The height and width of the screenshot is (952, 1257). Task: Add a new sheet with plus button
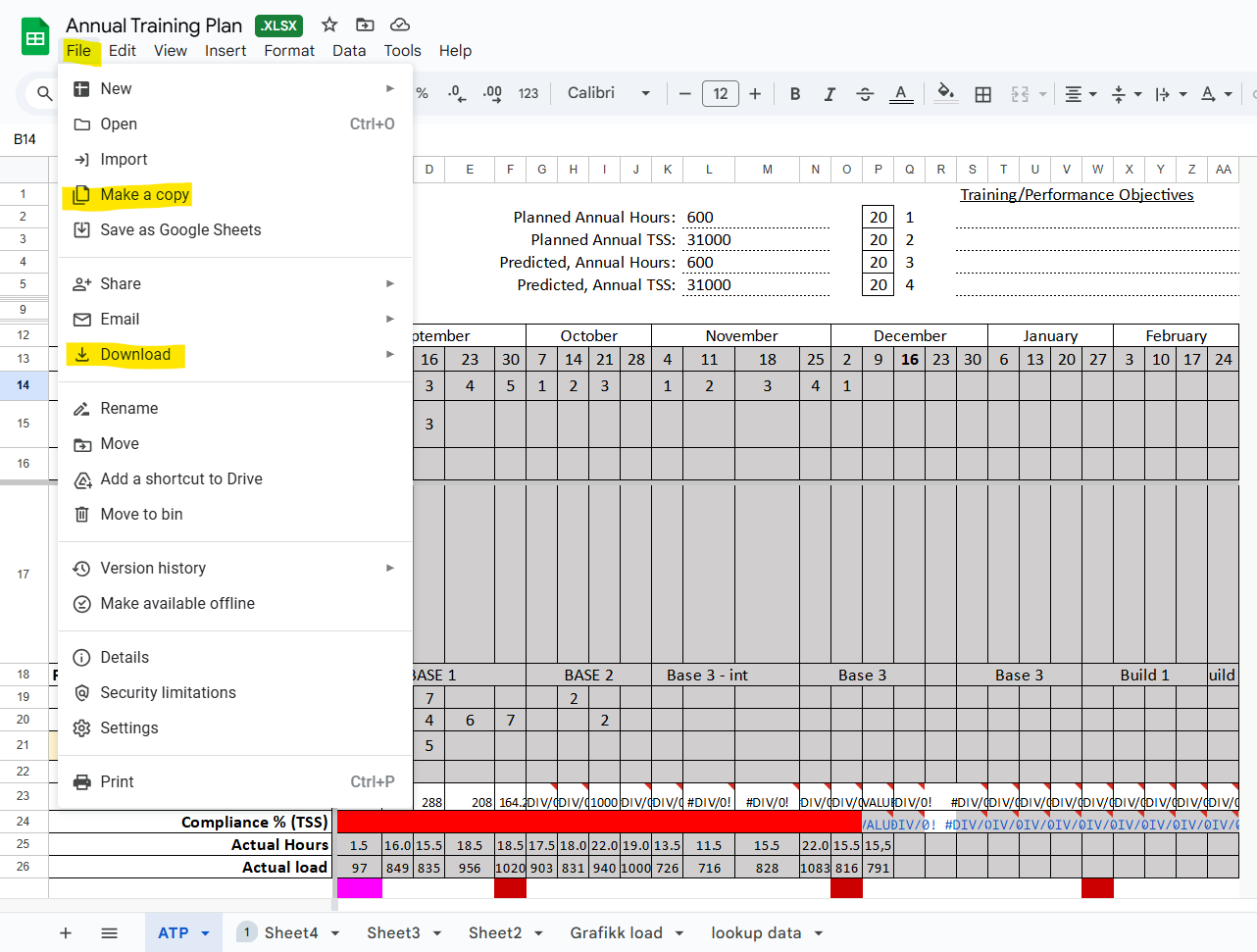pos(66,933)
